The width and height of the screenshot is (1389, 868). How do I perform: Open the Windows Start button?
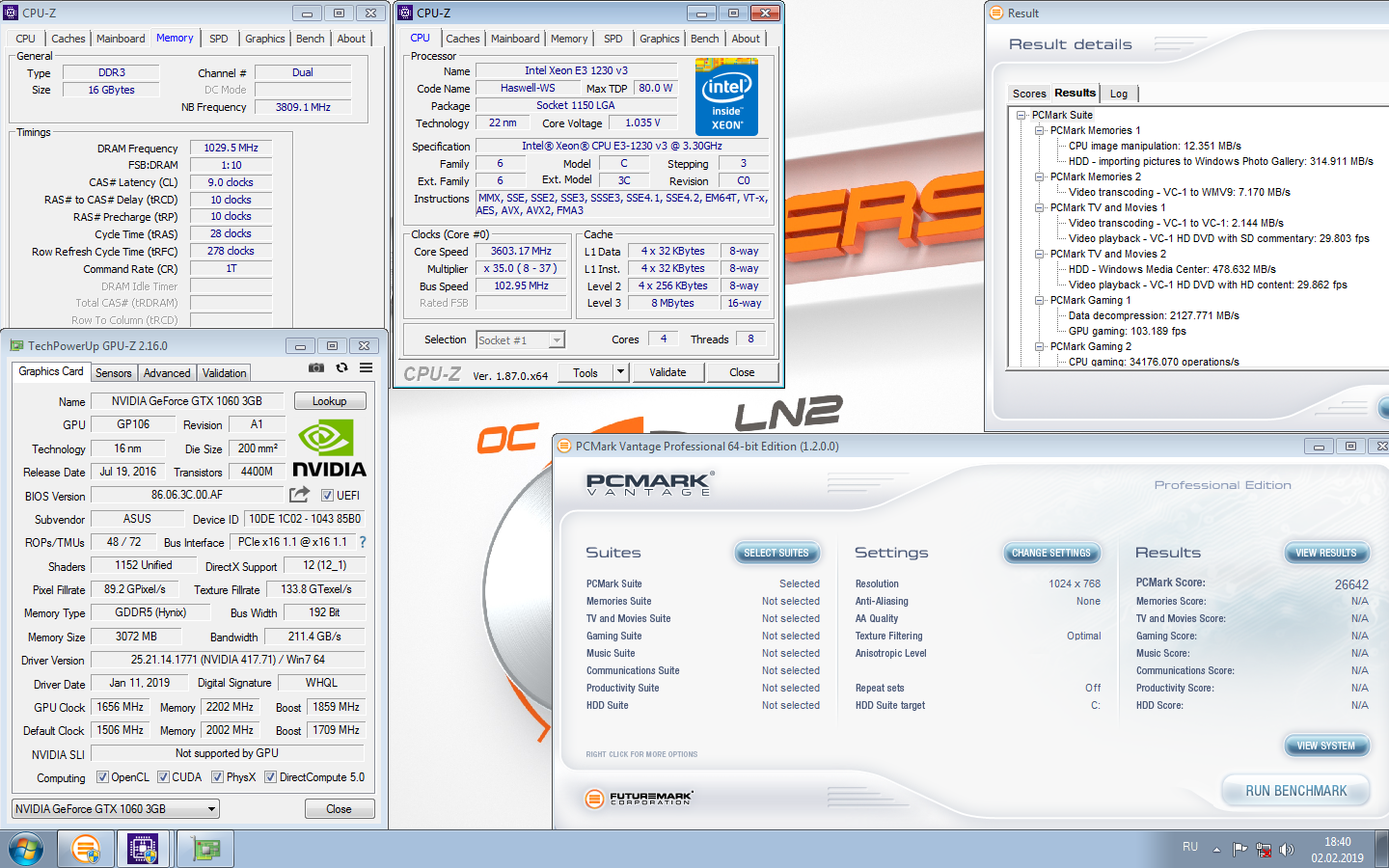tap(25, 851)
